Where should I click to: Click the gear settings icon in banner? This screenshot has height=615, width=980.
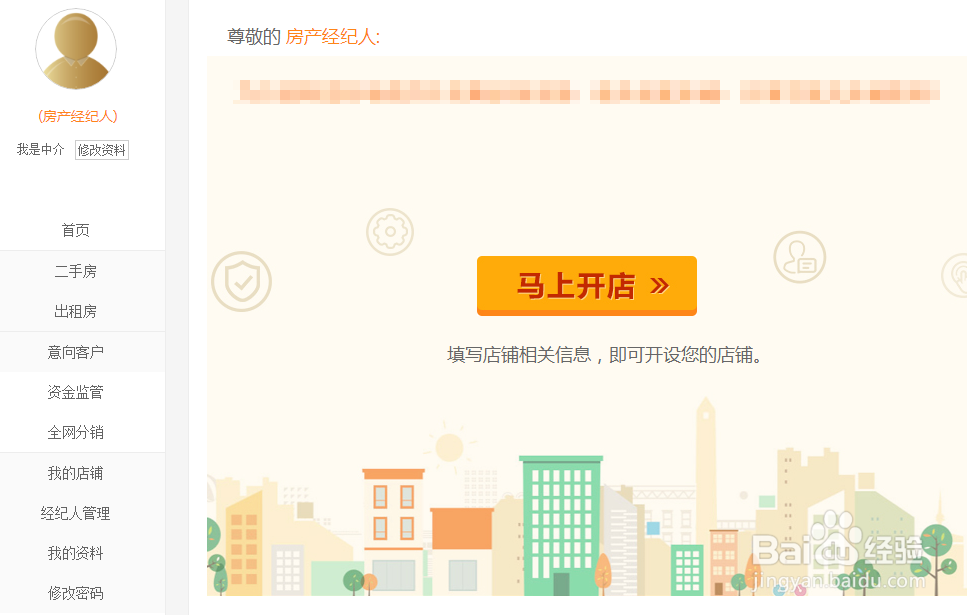(x=390, y=232)
